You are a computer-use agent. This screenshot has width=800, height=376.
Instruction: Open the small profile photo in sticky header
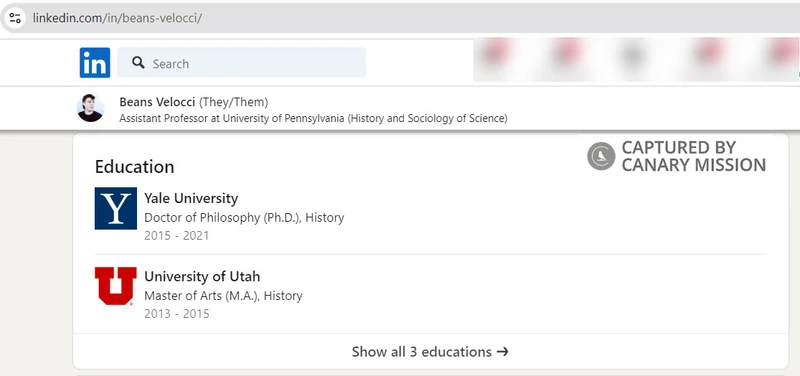pos(91,108)
